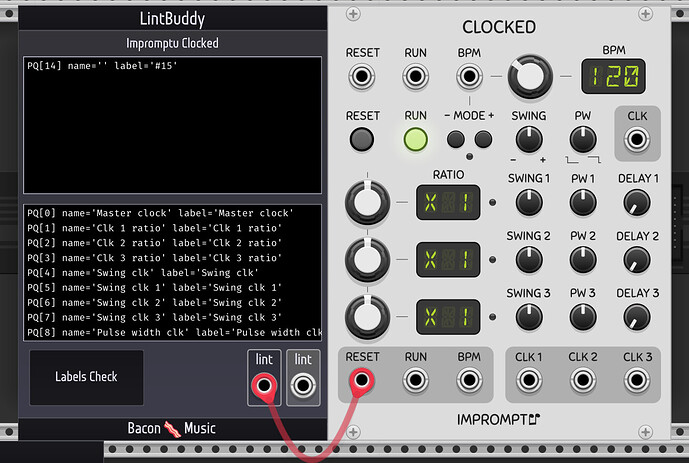Click the CLK 2 output jack
689x463 pixels.
point(583,380)
